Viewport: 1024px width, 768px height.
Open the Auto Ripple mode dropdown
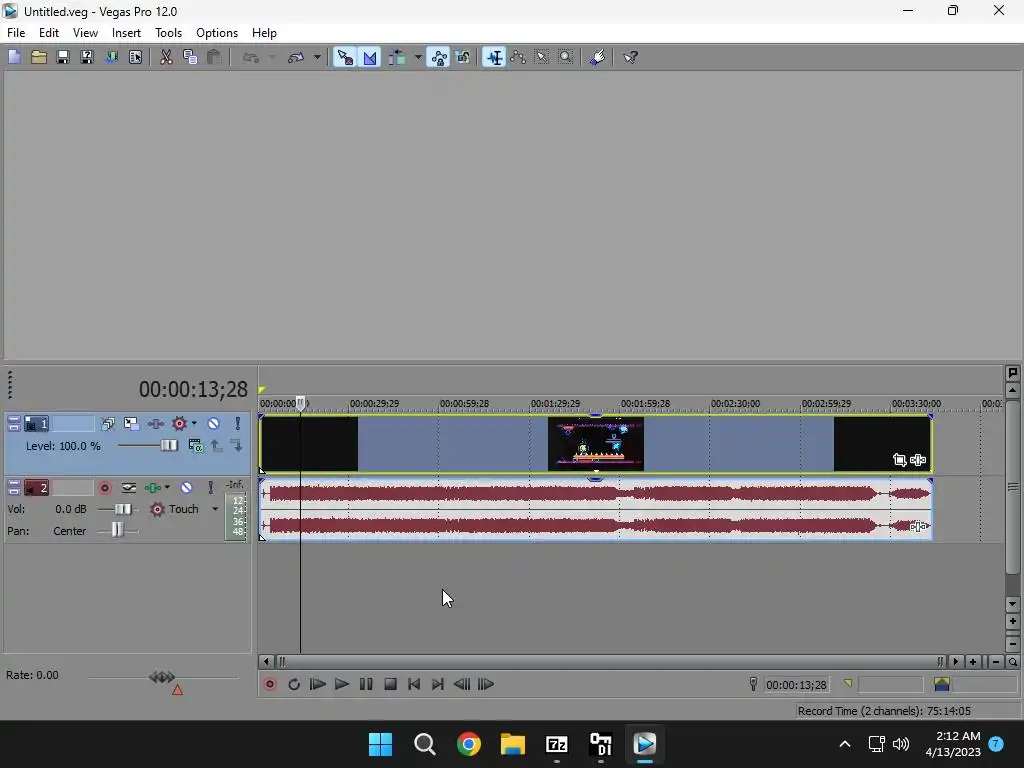click(418, 57)
